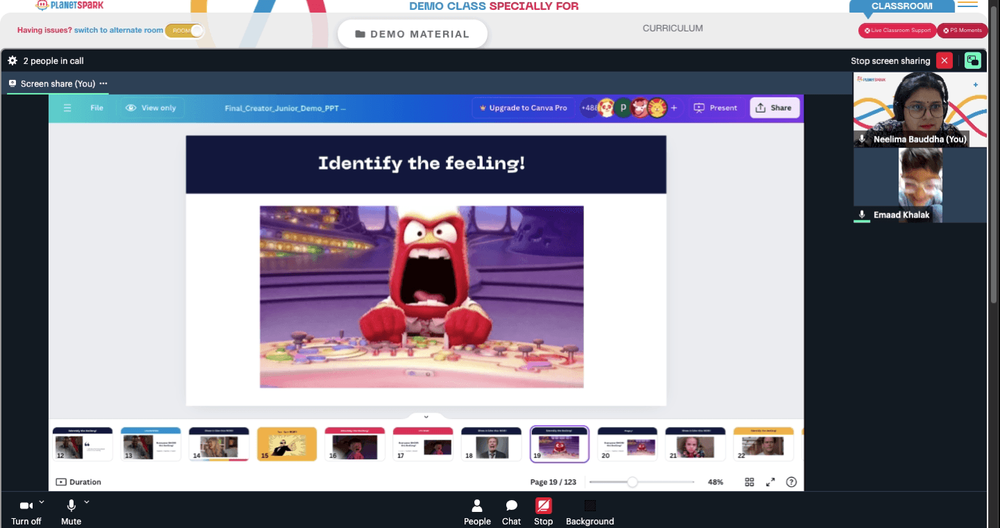Image resolution: width=1000 pixels, height=528 pixels.
Task: Select slide thumbnail 21
Action: point(695,444)
